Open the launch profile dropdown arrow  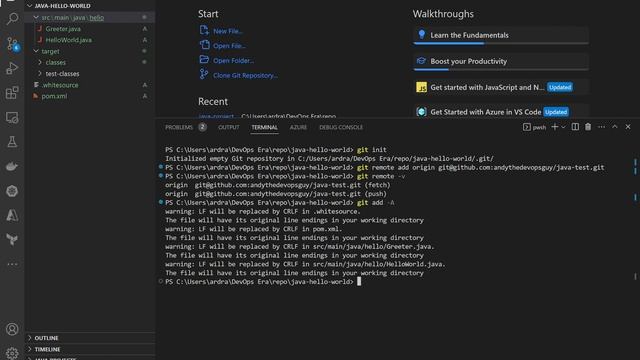point(563,127)
